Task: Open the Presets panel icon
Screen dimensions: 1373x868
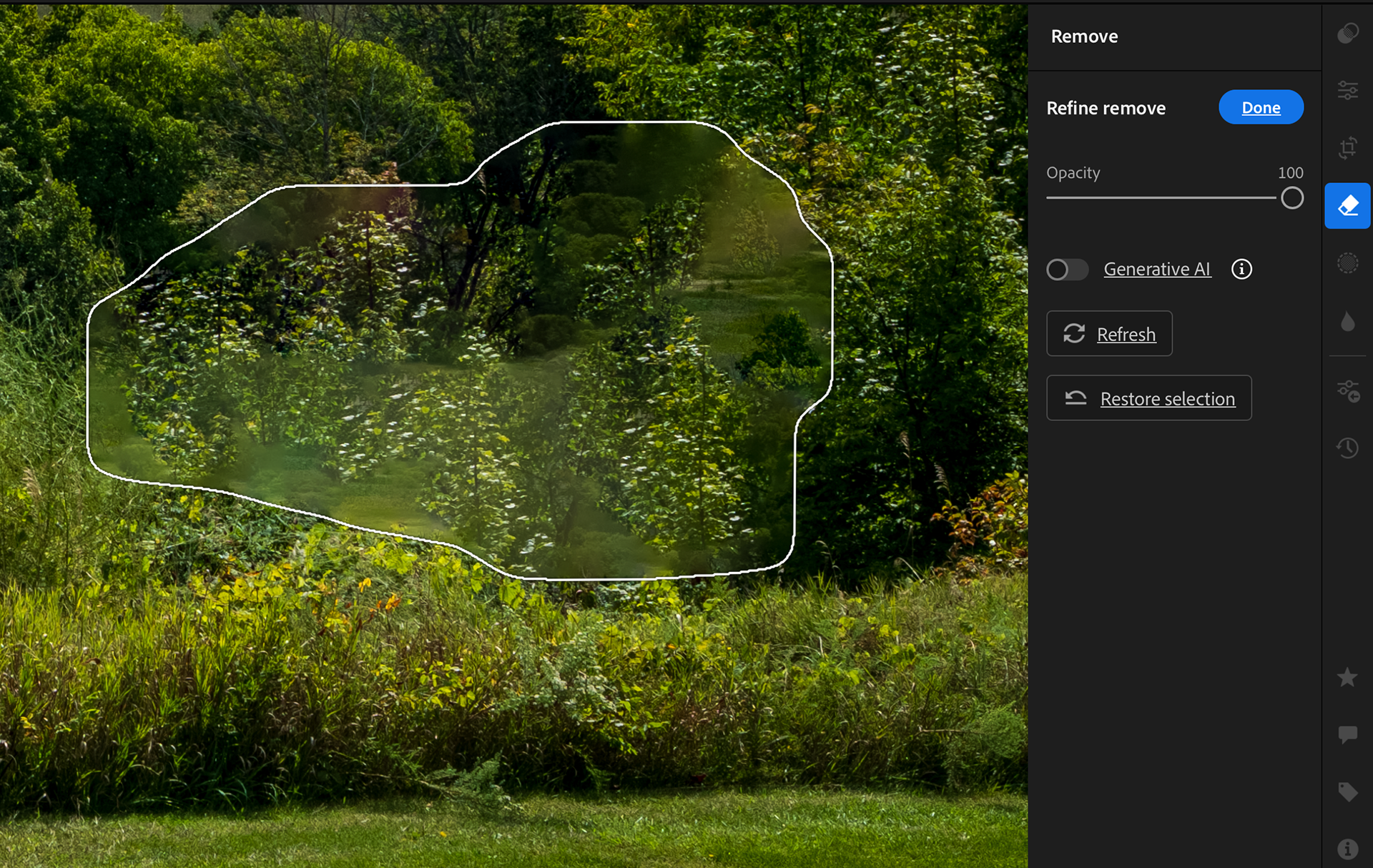Action: click(1347, 33)
